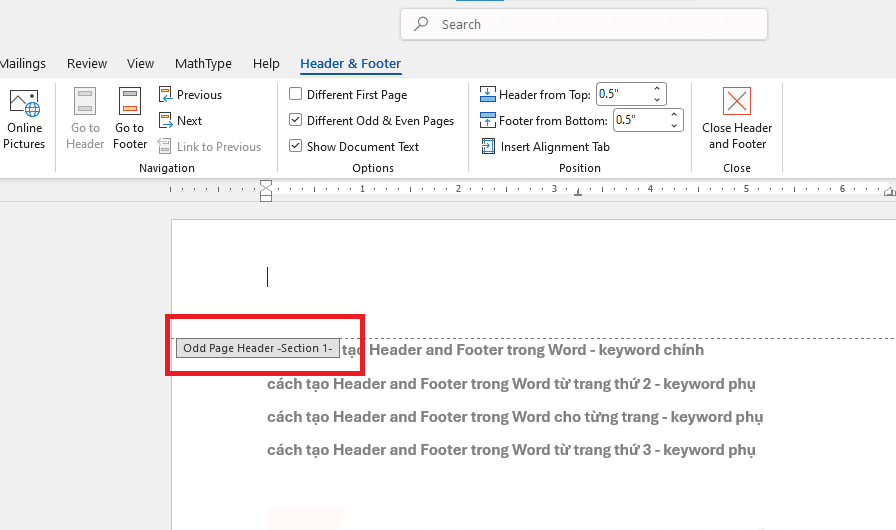Screen dimensions: 896x530
Task: Click Link to Previous option
Action: 210,147
